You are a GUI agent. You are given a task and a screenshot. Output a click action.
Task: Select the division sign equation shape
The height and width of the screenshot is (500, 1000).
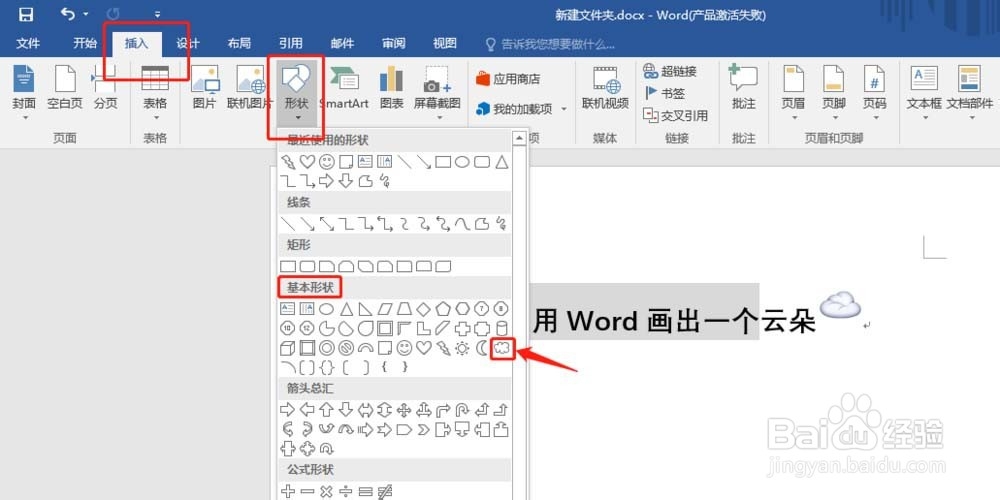[346, 490]
